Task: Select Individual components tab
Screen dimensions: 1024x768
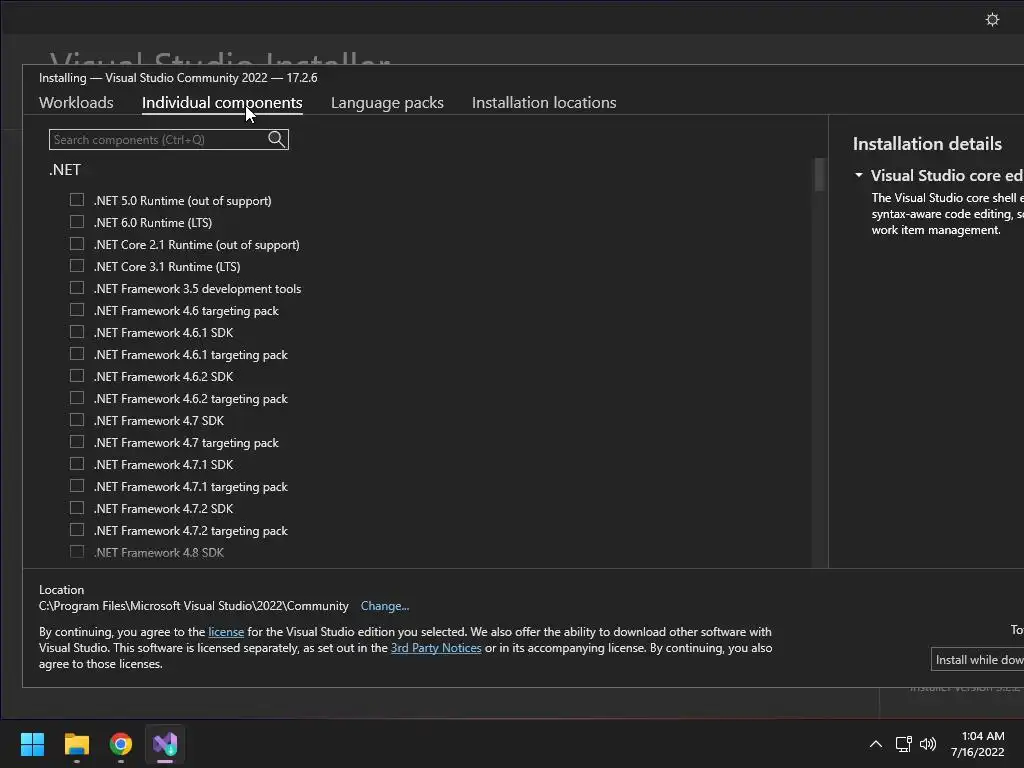Action: pos(222,103)
